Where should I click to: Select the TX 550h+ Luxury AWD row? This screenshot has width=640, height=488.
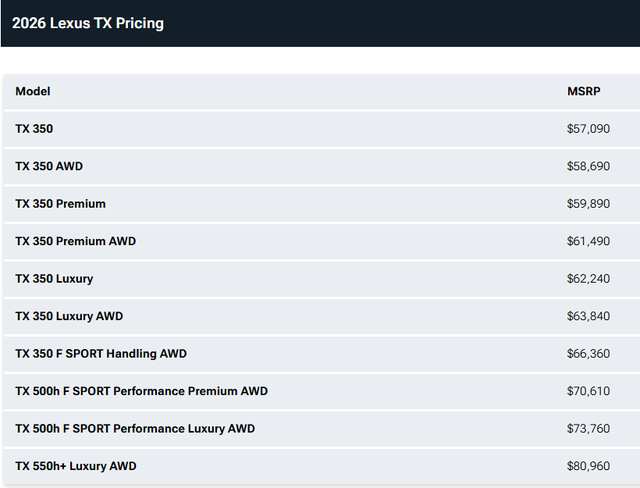coord(76,466)
